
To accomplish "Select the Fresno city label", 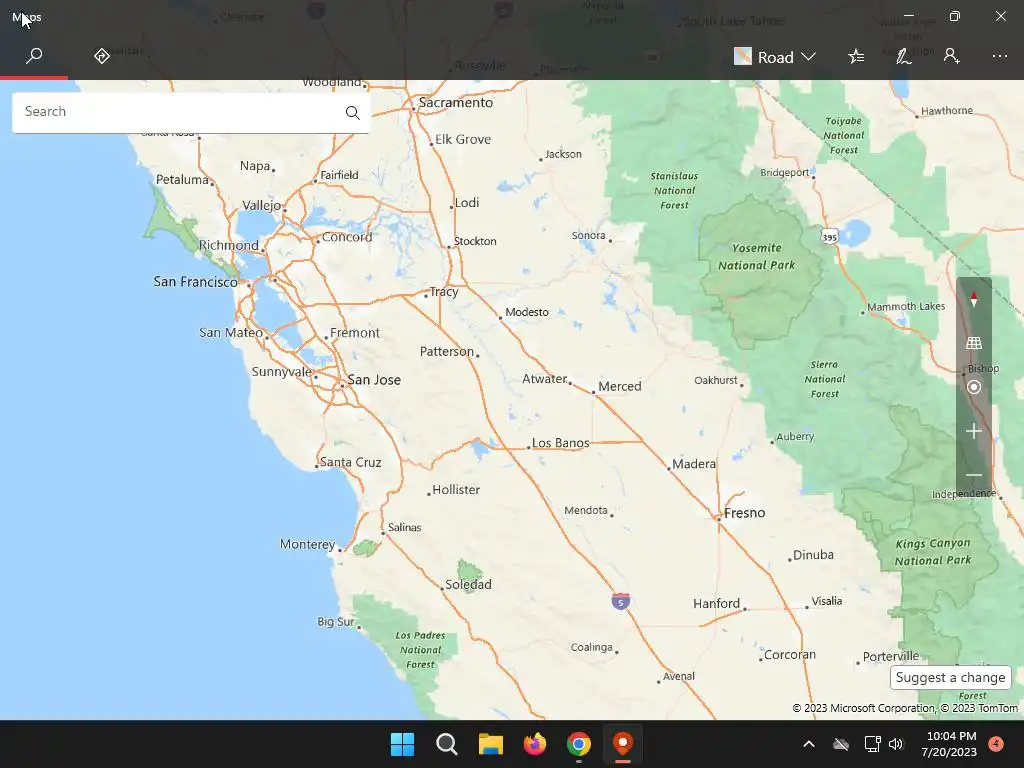I will [x=744, y=513].
